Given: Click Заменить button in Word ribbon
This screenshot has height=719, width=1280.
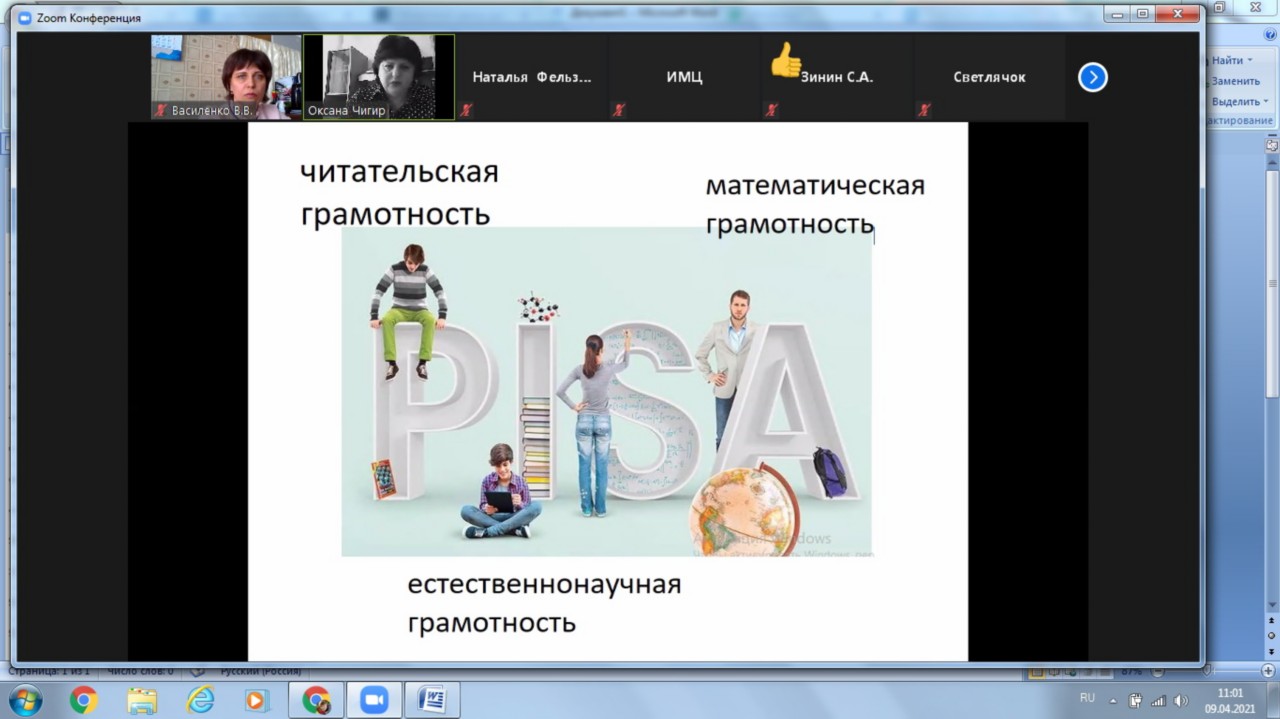Looking at the screenshot, I should click(1234, 81).
